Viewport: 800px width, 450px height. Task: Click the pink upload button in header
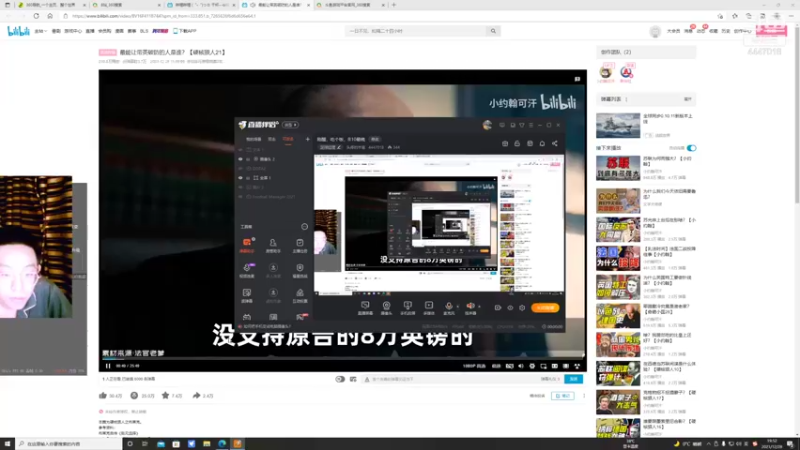pyautogui.click(x=771, y=31)
